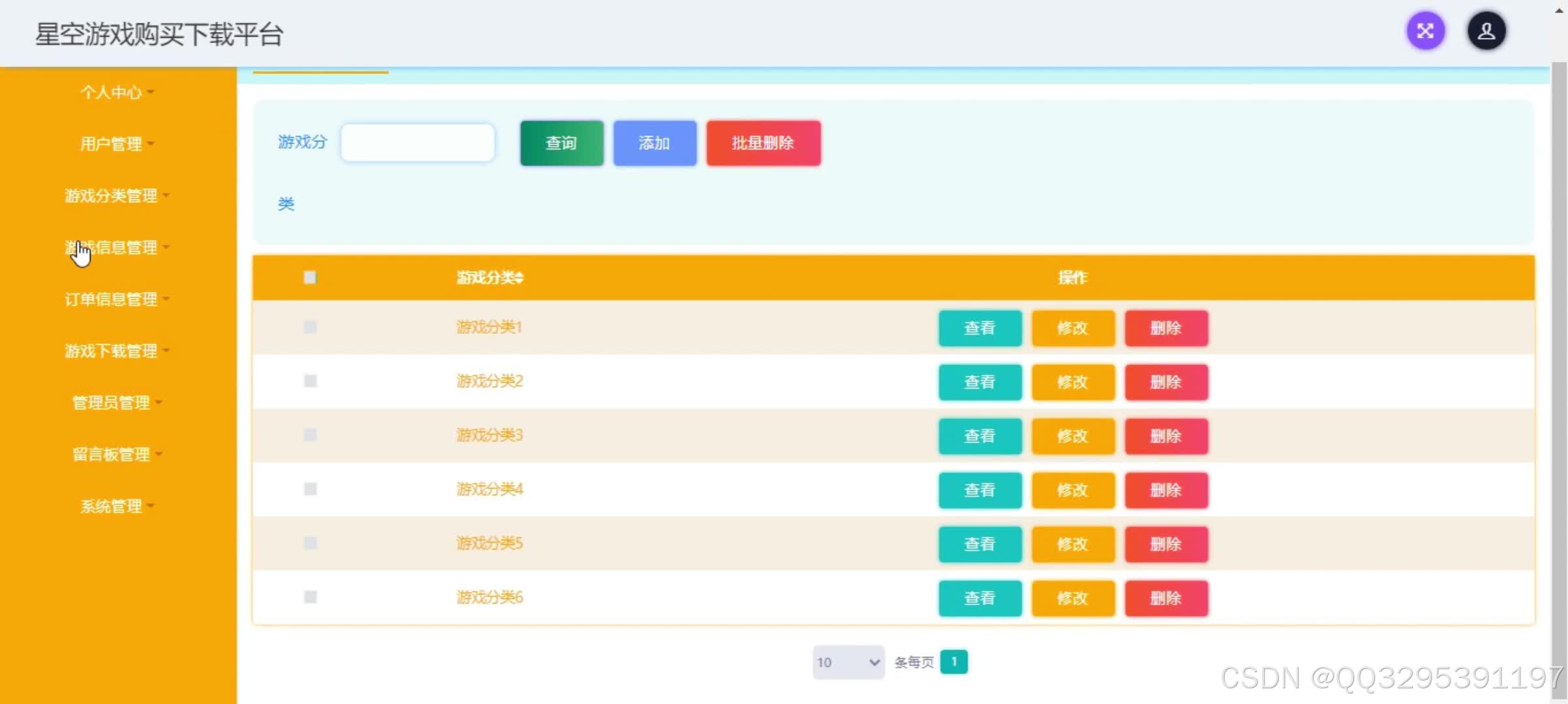Image resolution: width=1568 pixels, height=704 pixels.
Task: Expand the 用户管理 sidebar menu
Action: [x=117, y=143]
